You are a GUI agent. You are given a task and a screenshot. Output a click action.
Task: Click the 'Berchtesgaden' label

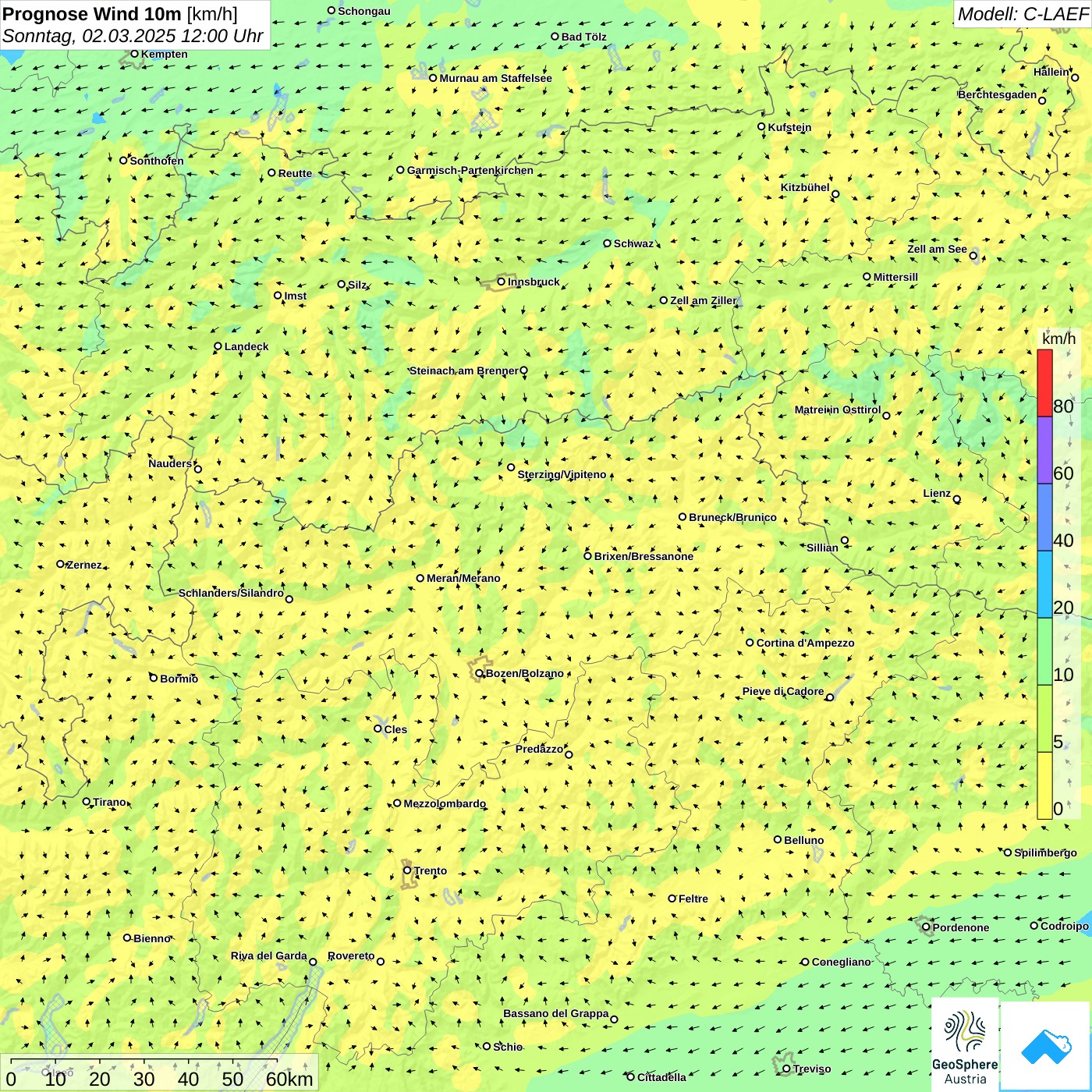[x=998, y=94]
